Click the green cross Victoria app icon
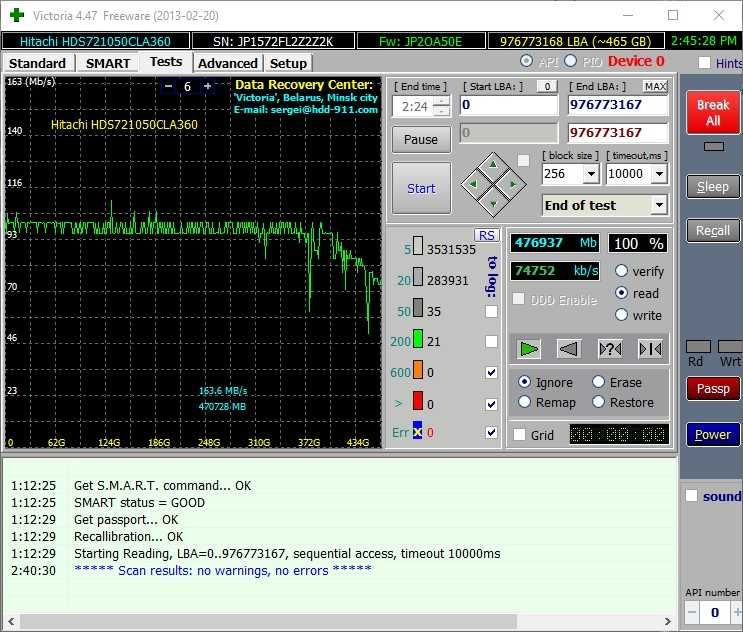This screenshot has width=743, height=632. 17,15
